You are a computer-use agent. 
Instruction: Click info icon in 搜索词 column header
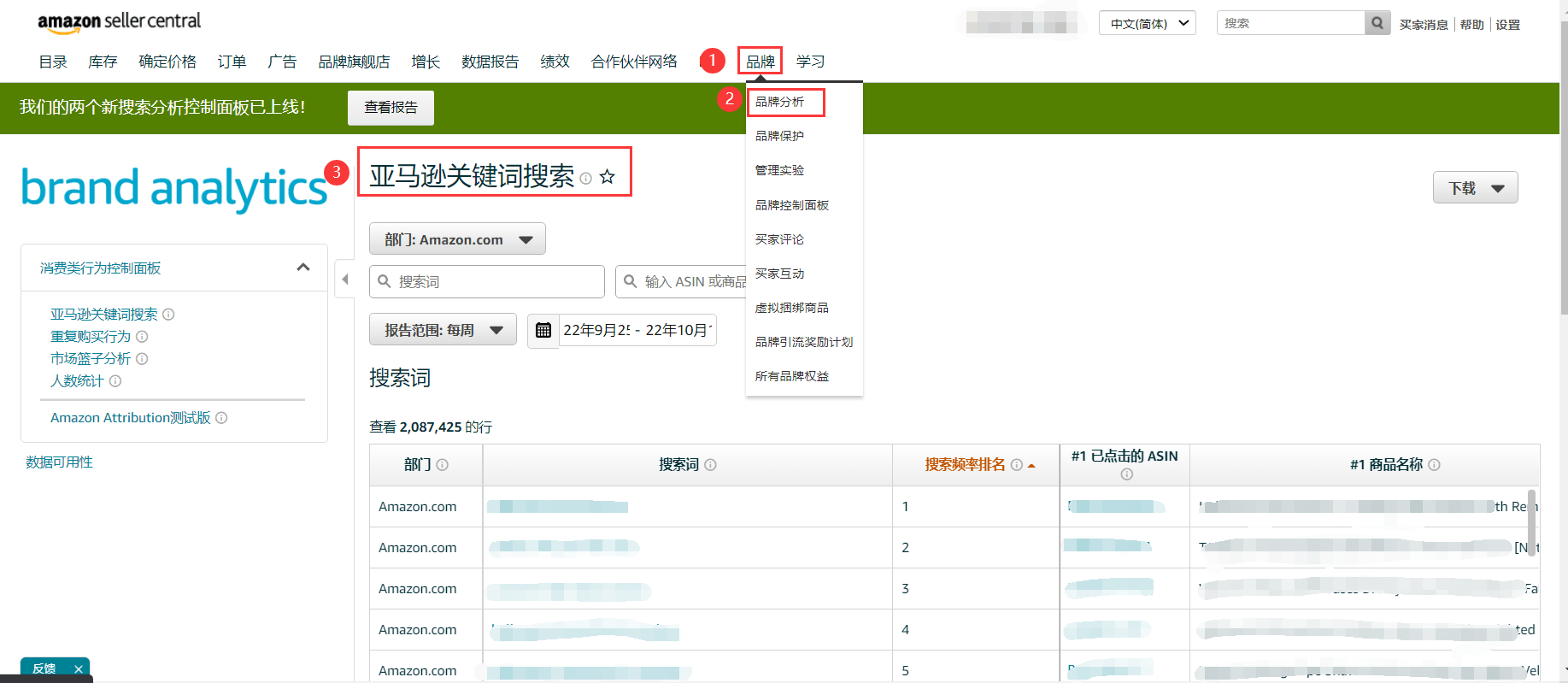pos(711,465)
